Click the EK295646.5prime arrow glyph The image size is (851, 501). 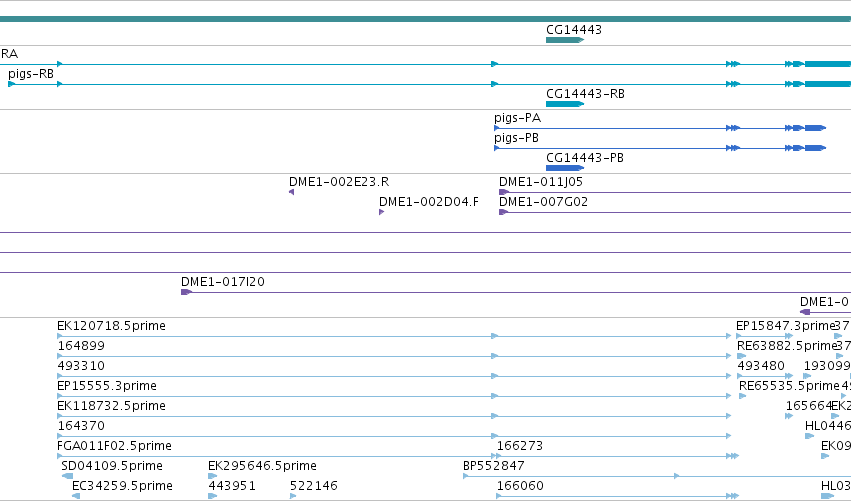coord(213,476)
